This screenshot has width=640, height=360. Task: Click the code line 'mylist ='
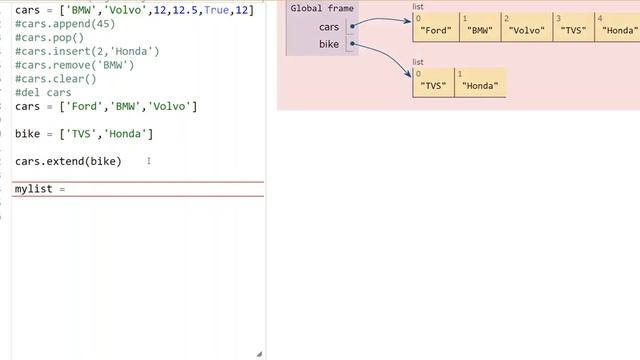(x=40, y=189)
